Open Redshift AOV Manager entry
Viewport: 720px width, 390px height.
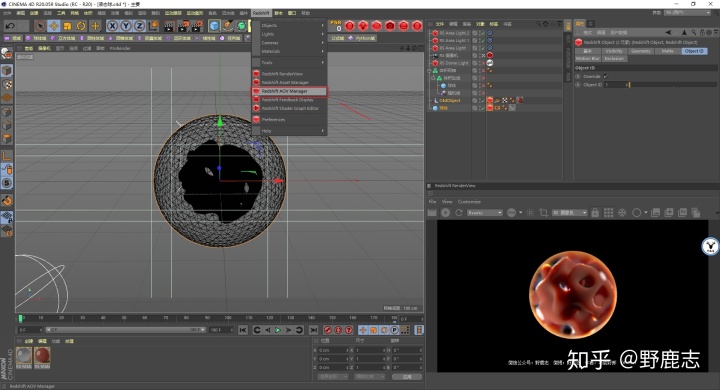tap(290, 91)
